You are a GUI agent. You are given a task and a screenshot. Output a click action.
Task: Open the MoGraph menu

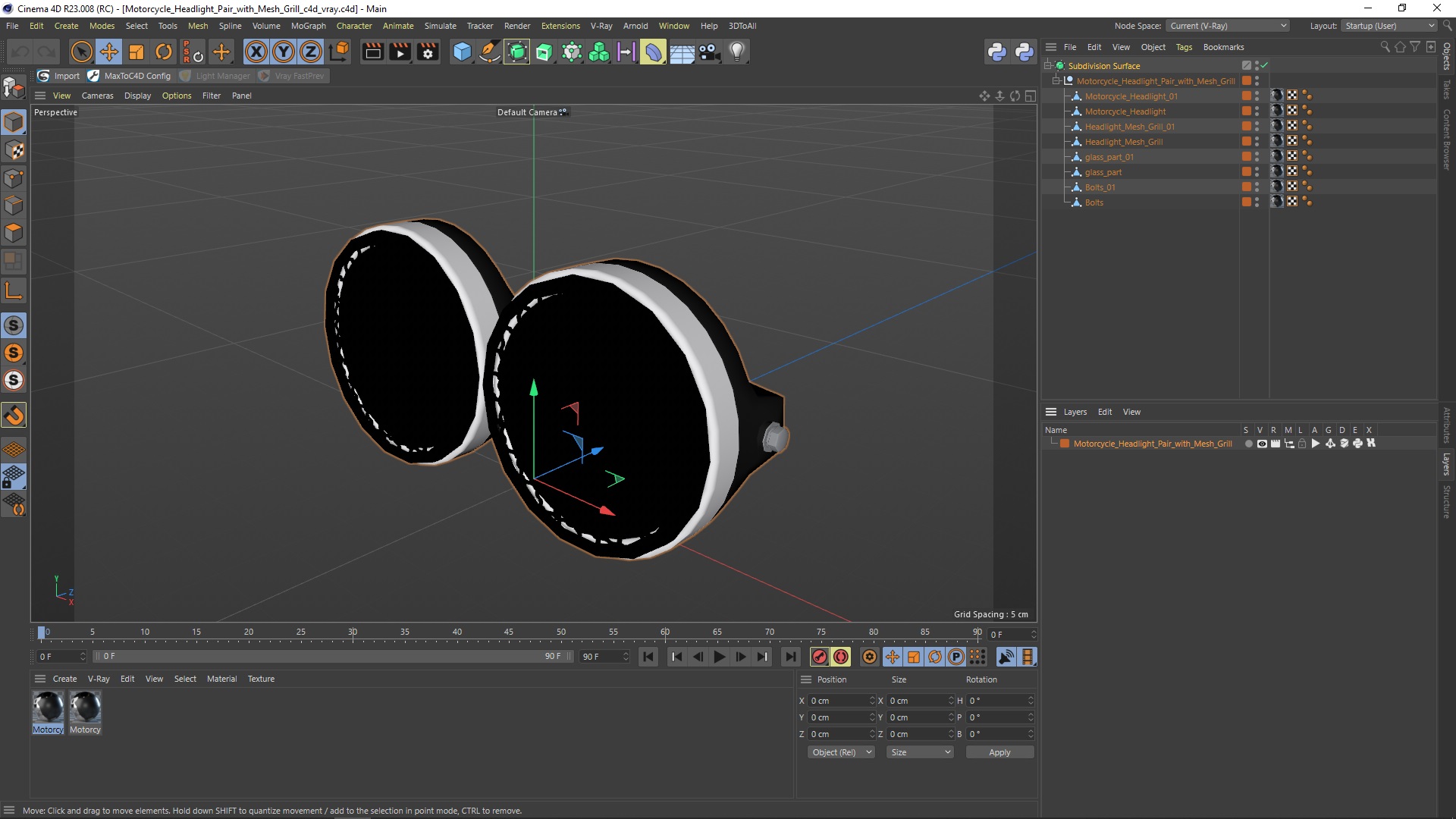tap(308, 26)
